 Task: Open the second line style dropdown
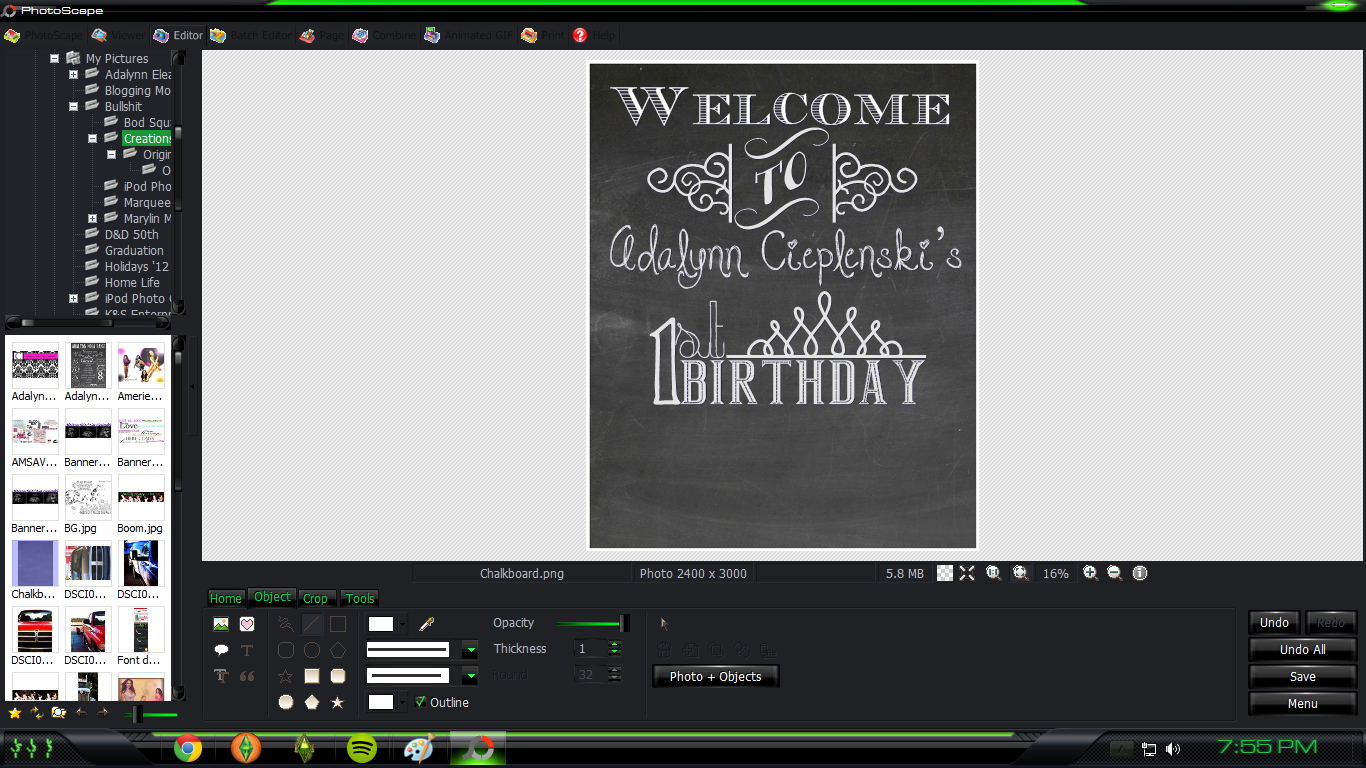(470, 676)
